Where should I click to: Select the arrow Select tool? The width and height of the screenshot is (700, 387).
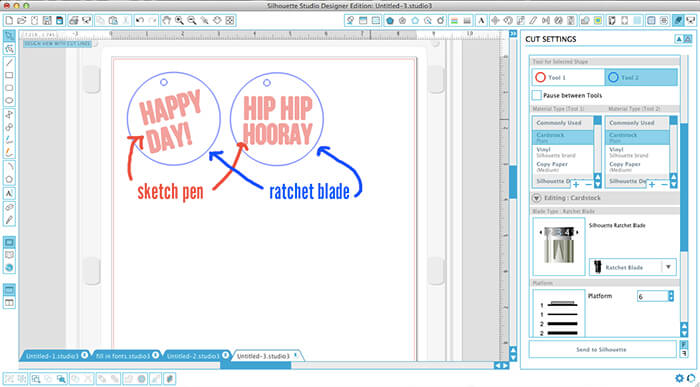click(9, 36)
